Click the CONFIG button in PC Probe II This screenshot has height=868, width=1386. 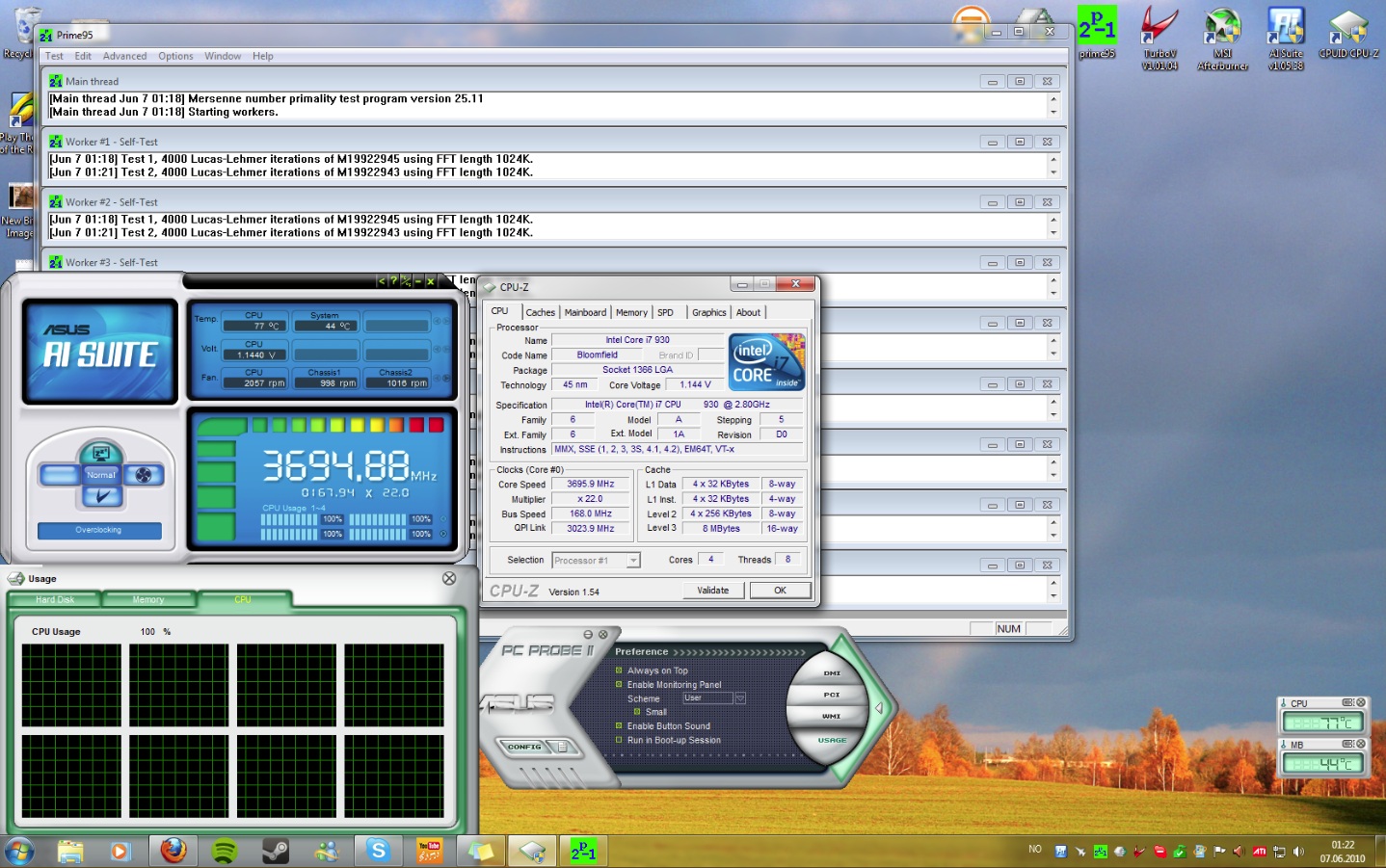pyautogui.click(x=525, y=747)
